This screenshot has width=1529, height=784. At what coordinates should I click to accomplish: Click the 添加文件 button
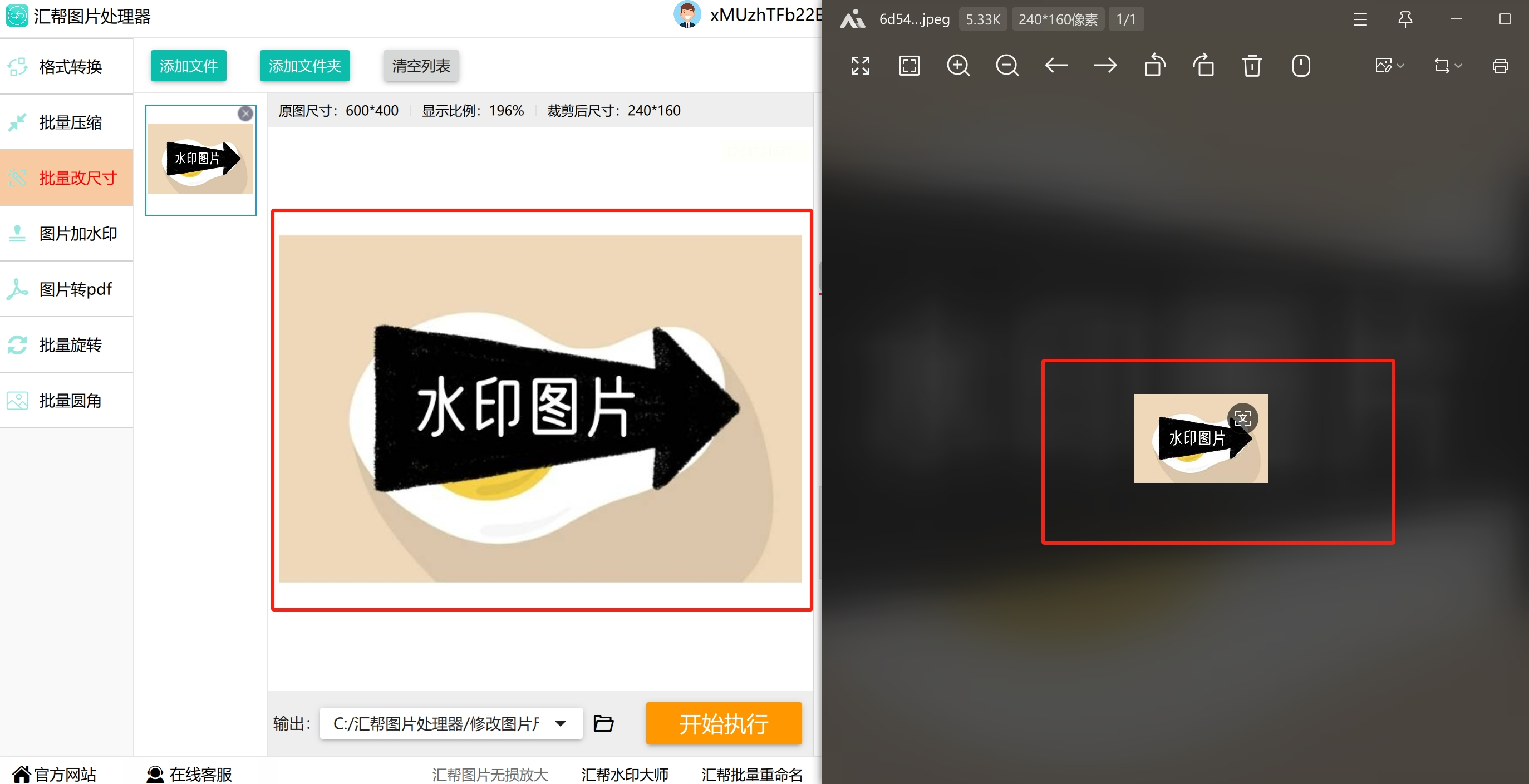click(188, 65)
